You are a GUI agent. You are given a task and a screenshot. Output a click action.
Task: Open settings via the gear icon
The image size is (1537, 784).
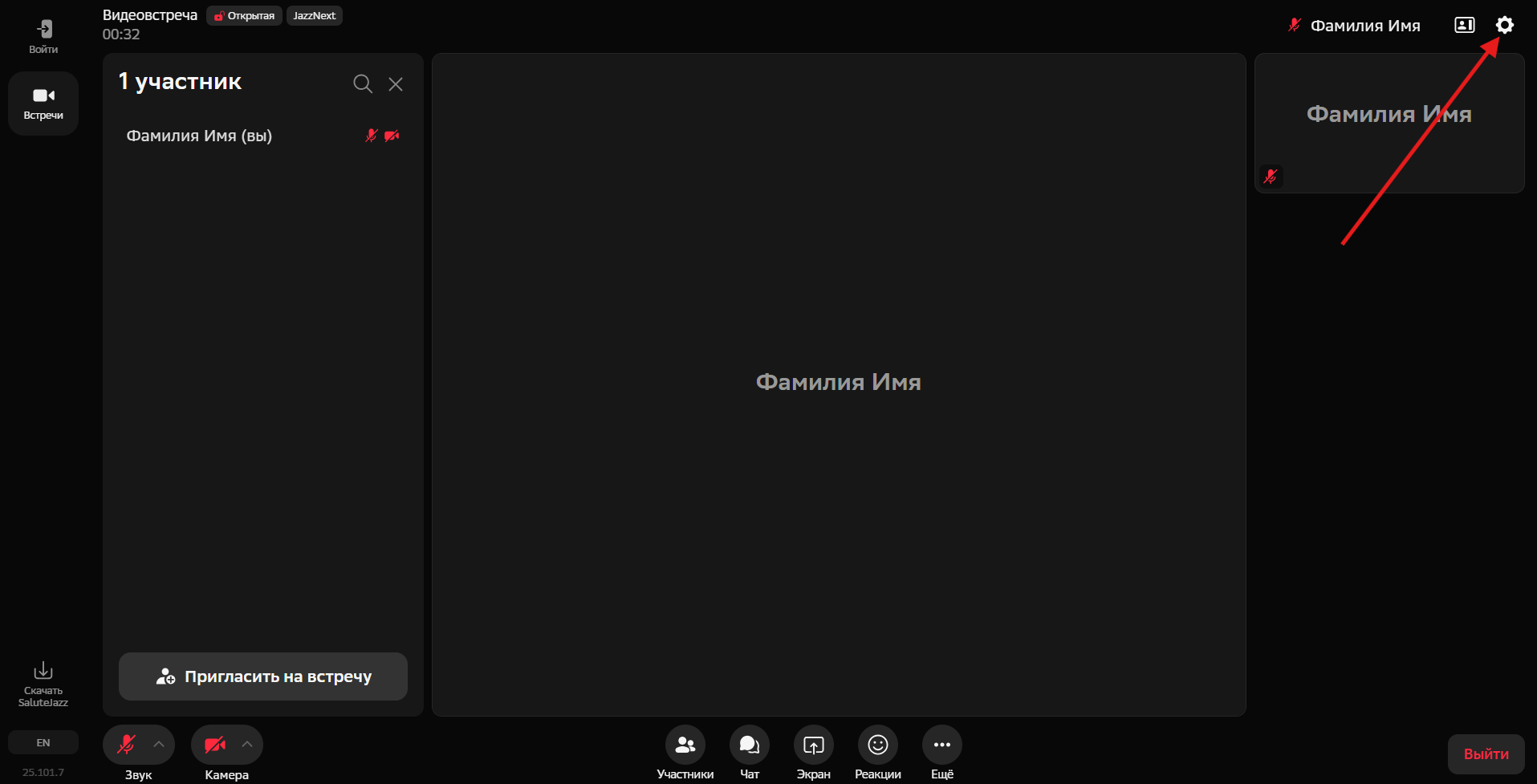(1504, 25)
